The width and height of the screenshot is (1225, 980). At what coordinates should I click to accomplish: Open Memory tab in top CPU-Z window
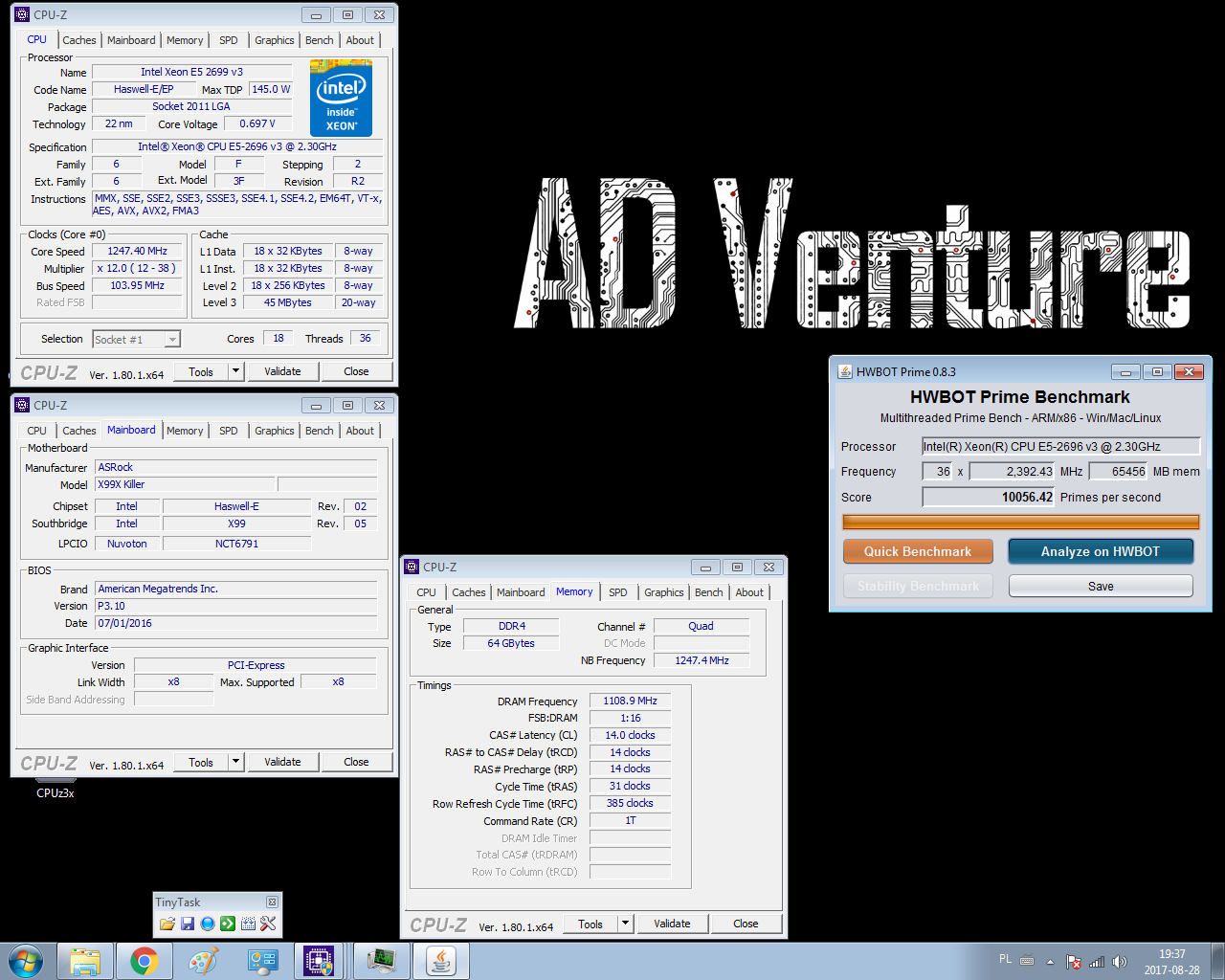click(185, 40)
